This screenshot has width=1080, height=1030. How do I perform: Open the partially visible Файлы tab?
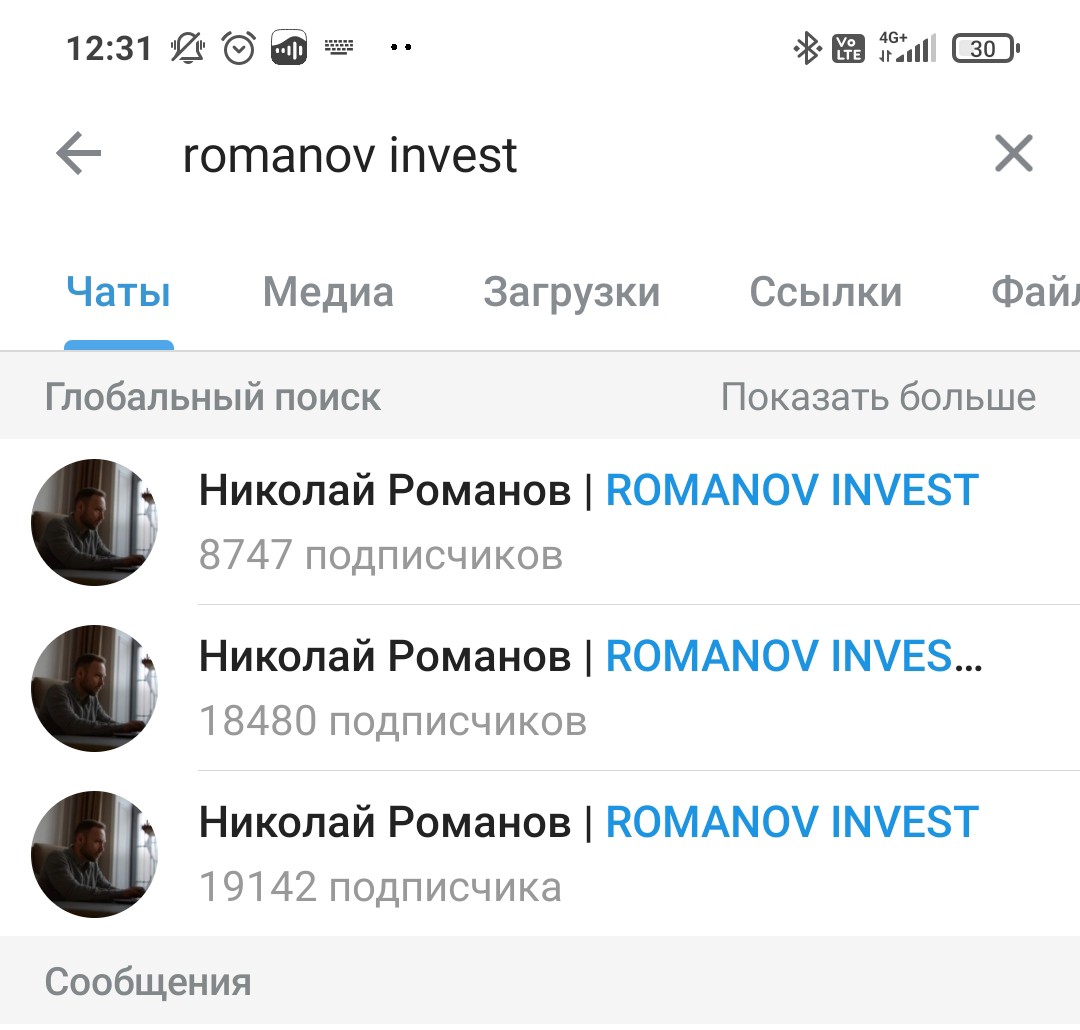pos(1035,291)
